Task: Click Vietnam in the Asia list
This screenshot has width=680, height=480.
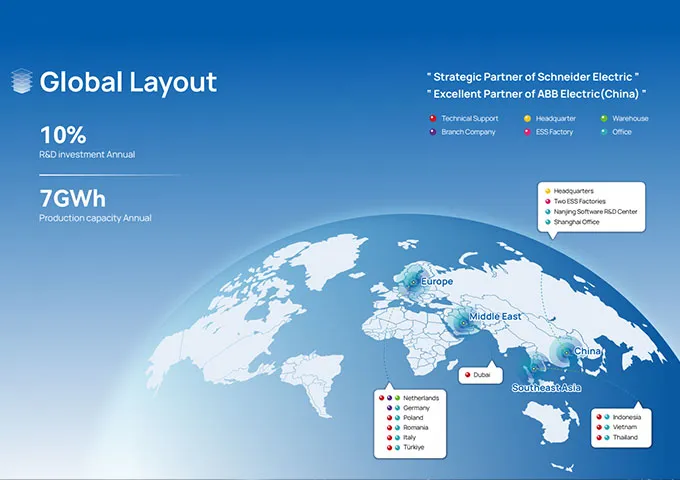Action: (625, 427)
